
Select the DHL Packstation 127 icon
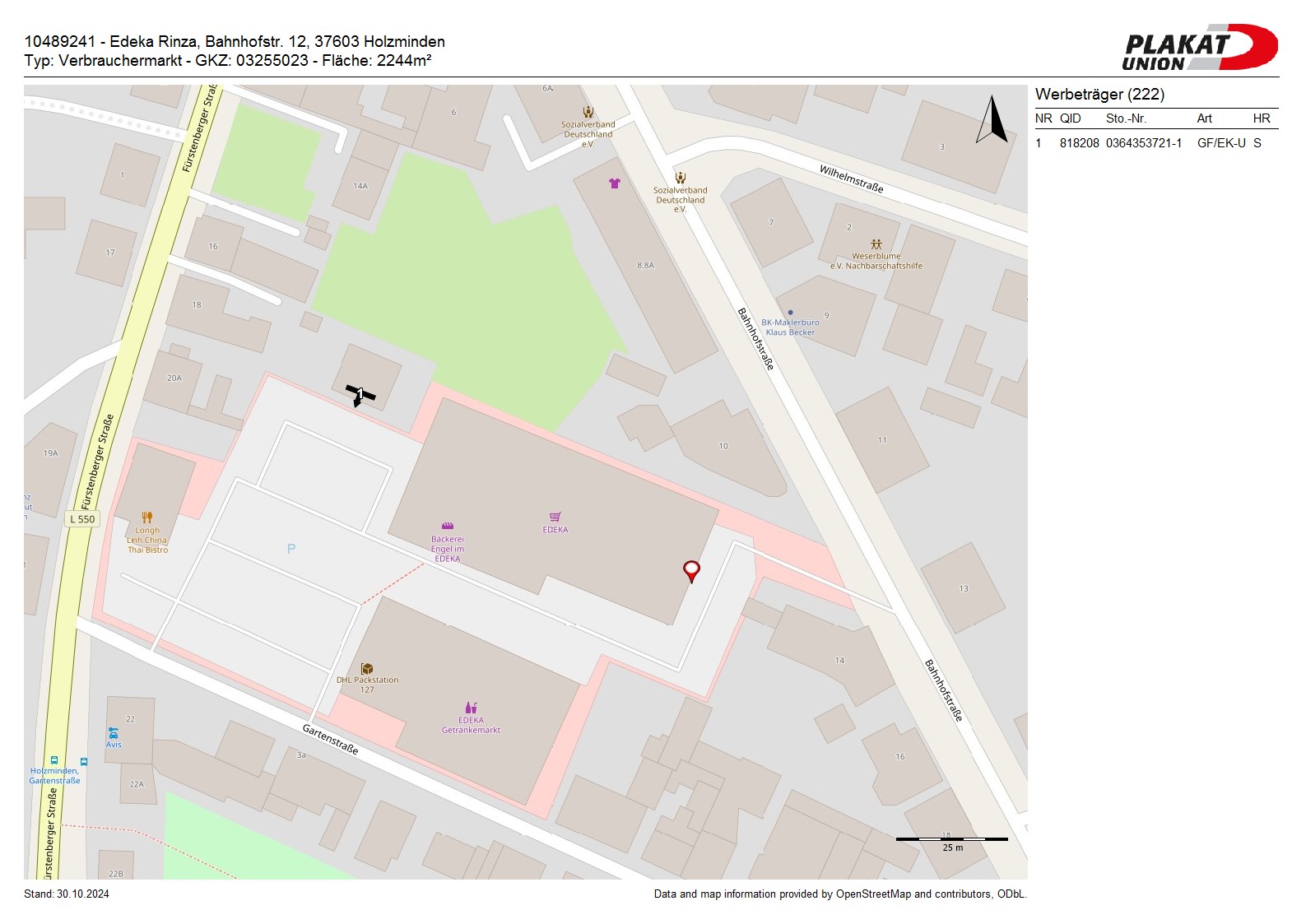(x=367, y=669)
